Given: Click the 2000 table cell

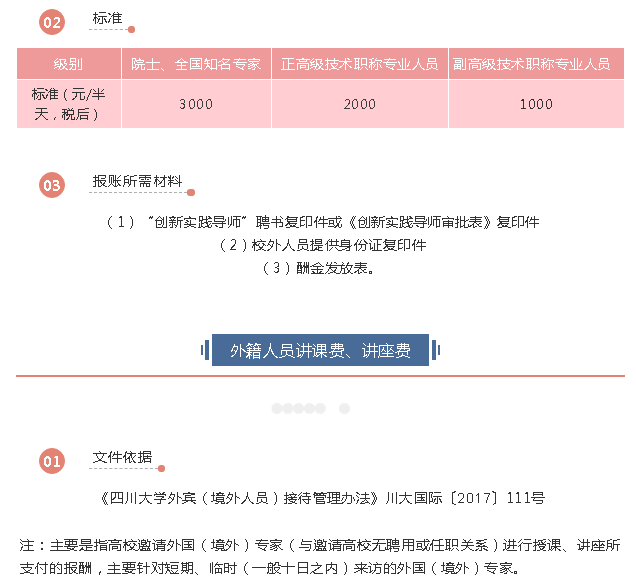Looking at the screenshot, I should [360, 104].
